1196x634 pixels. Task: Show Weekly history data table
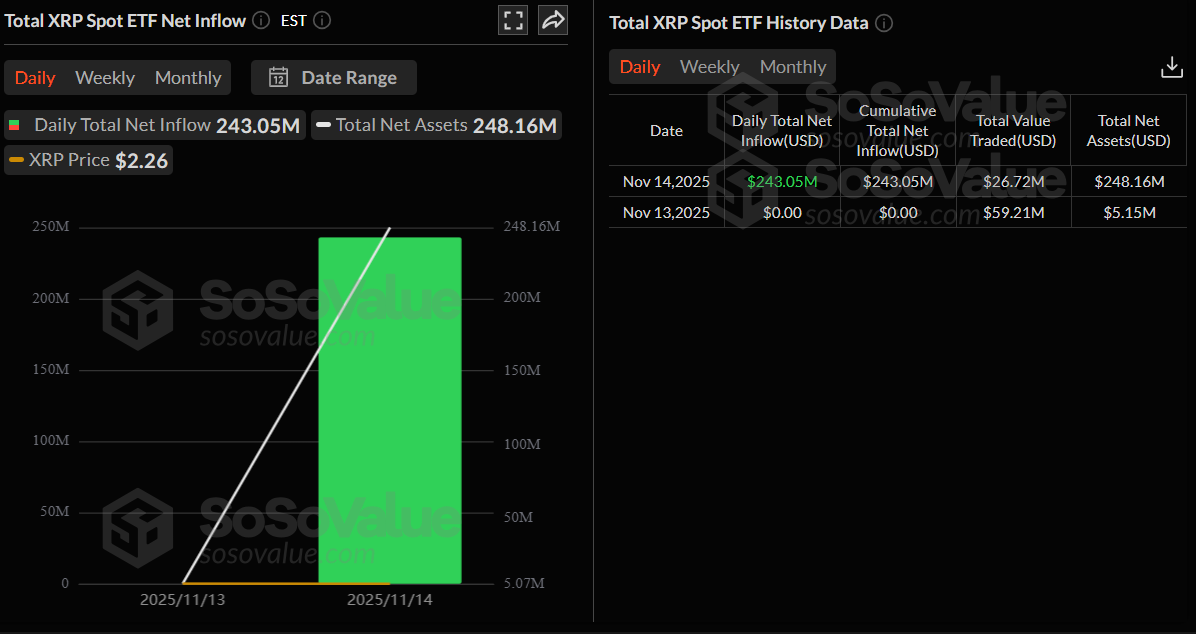709,67
